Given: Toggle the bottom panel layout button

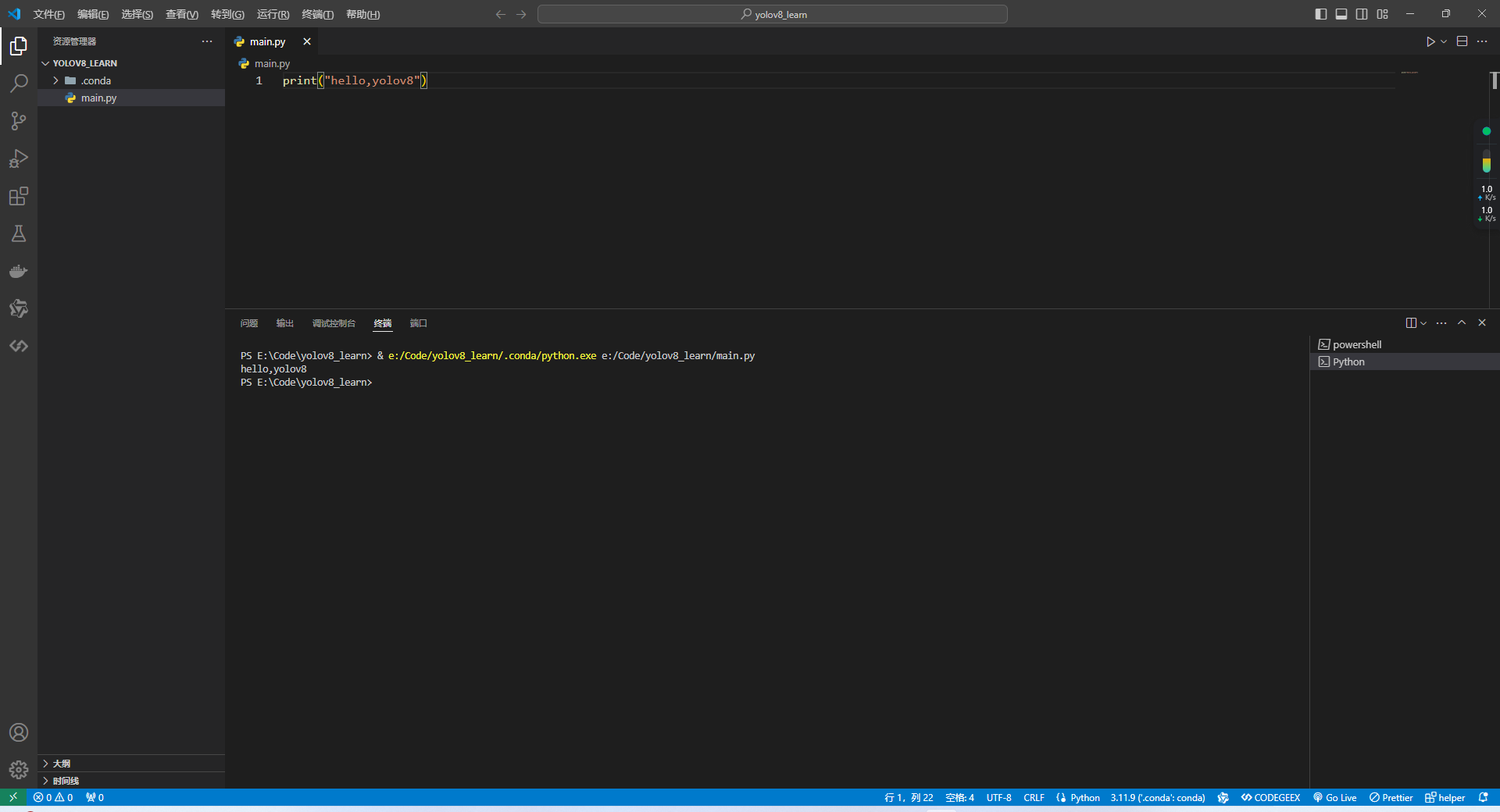Looking at the screenshot, I should pyautogui.click(x=1341, y=14).
